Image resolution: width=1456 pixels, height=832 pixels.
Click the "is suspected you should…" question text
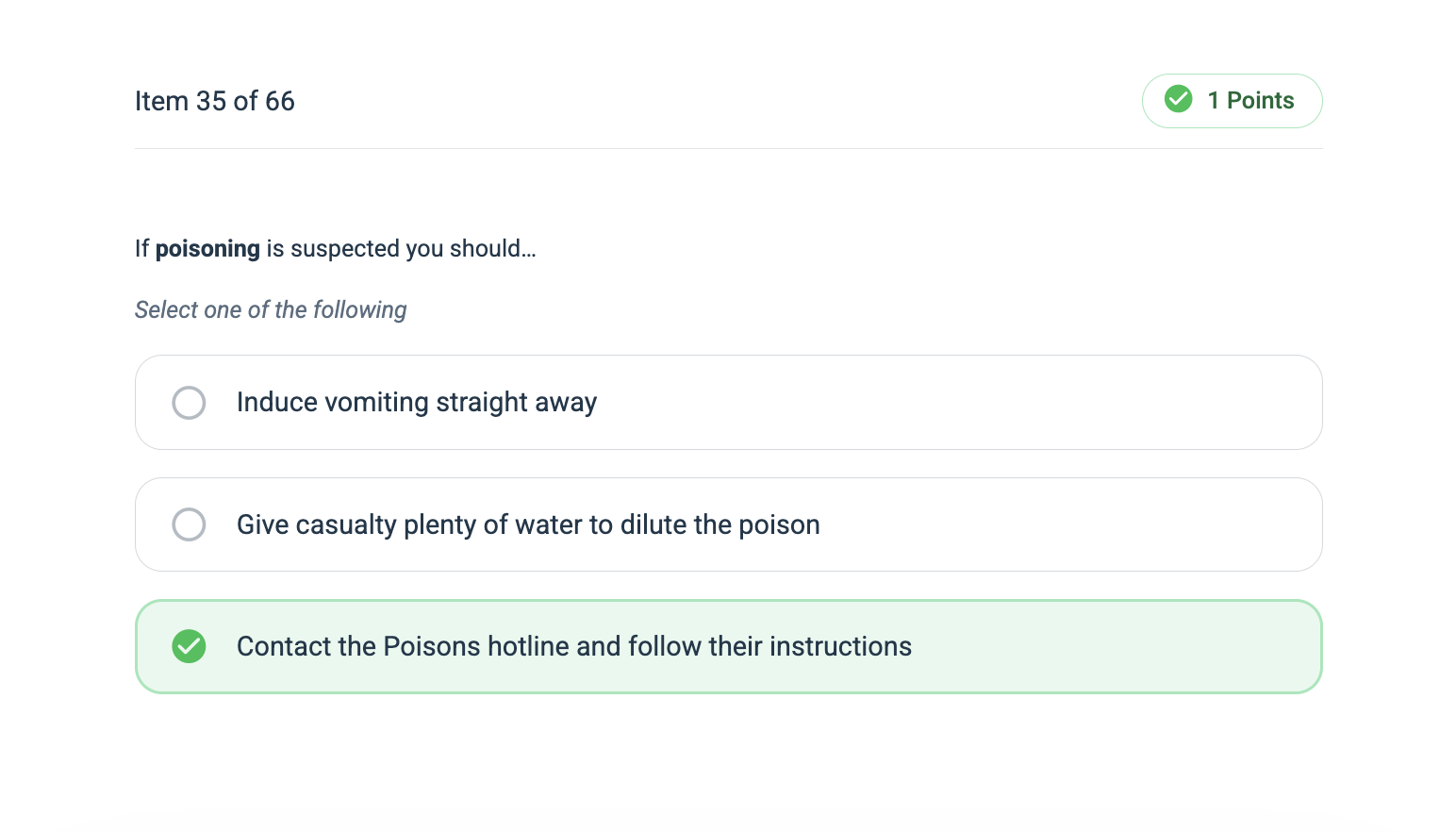click(x=401, y=249)
